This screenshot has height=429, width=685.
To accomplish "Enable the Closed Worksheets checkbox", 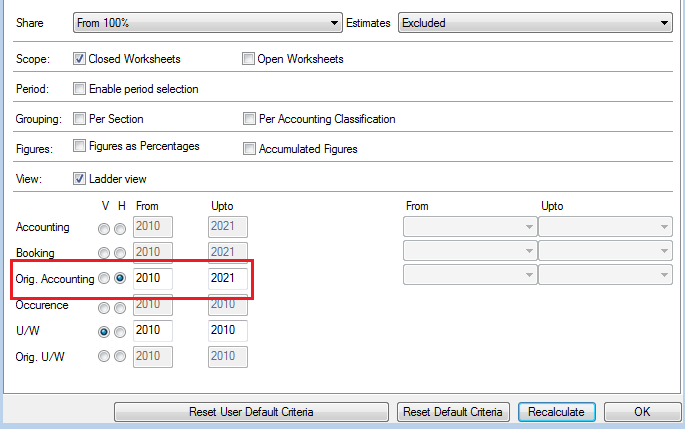I will tap(80, 59).
